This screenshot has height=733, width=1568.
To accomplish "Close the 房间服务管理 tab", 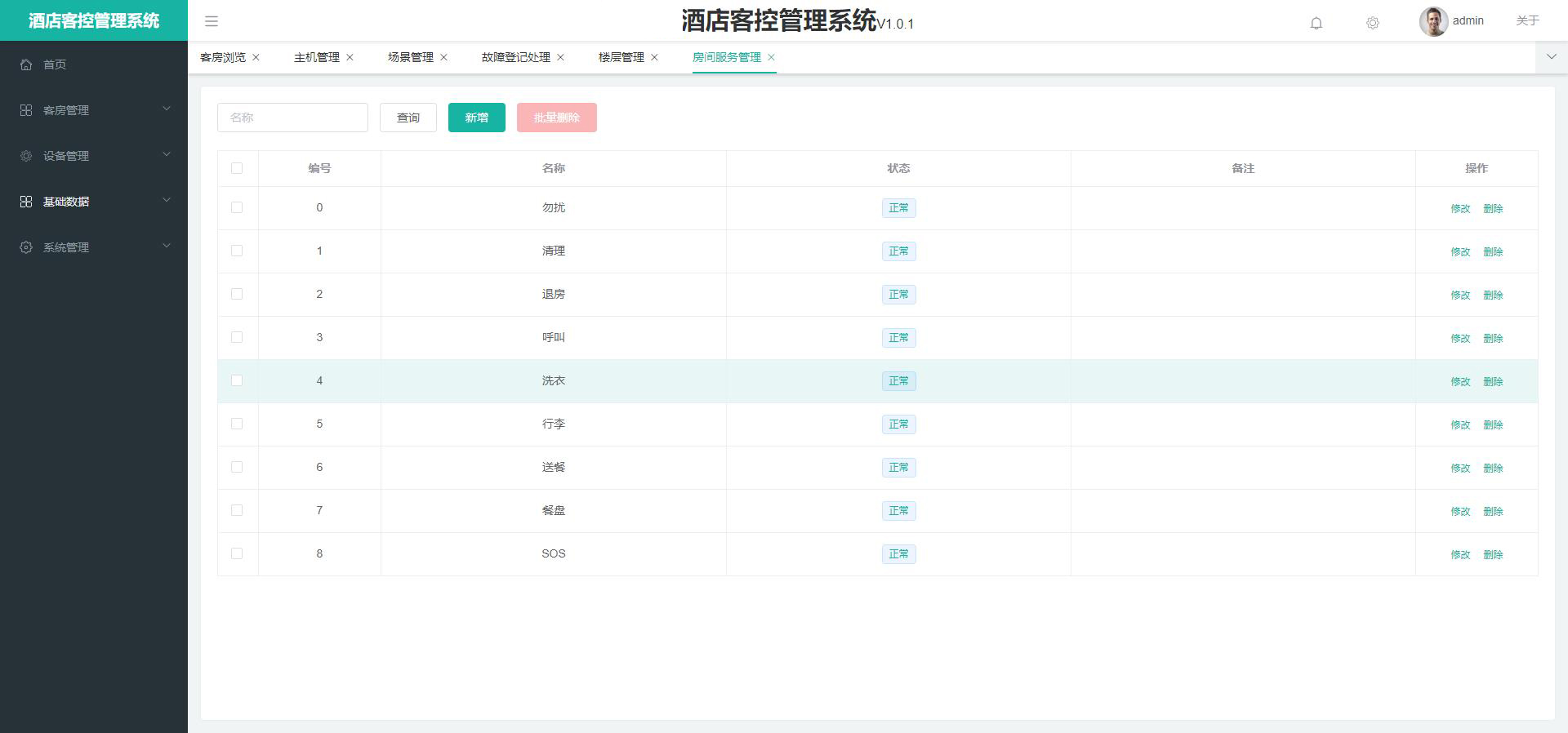I will (x=771, y=57).
